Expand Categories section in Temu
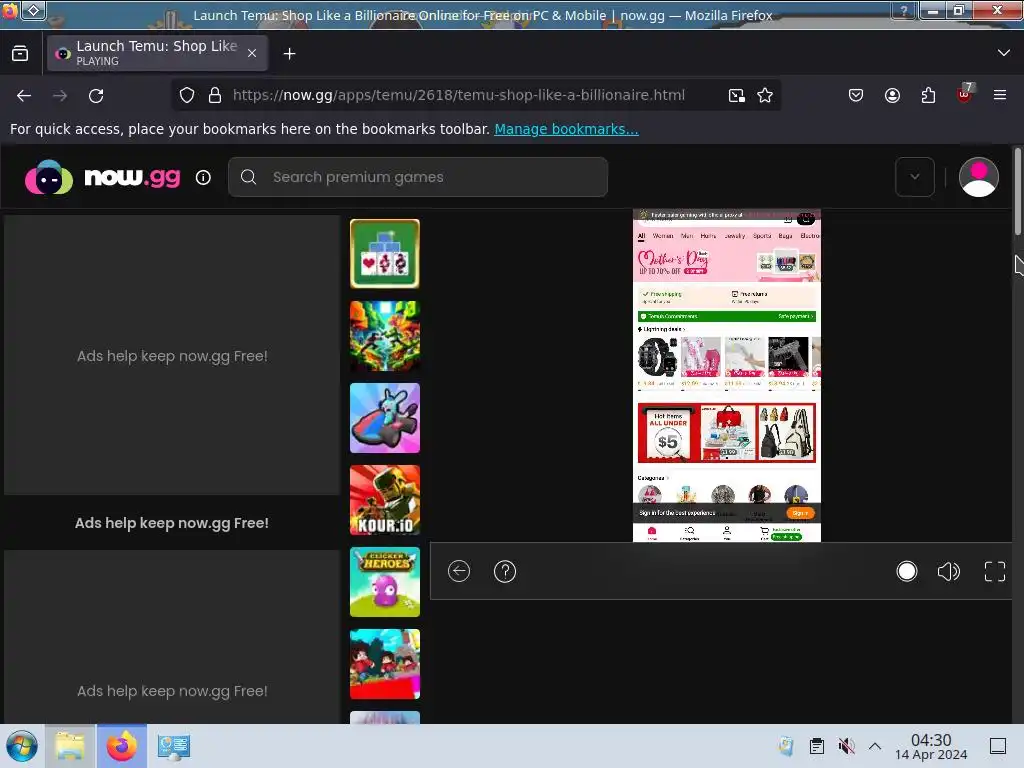Screen dimensions: 1024x768 pos(653,478)
